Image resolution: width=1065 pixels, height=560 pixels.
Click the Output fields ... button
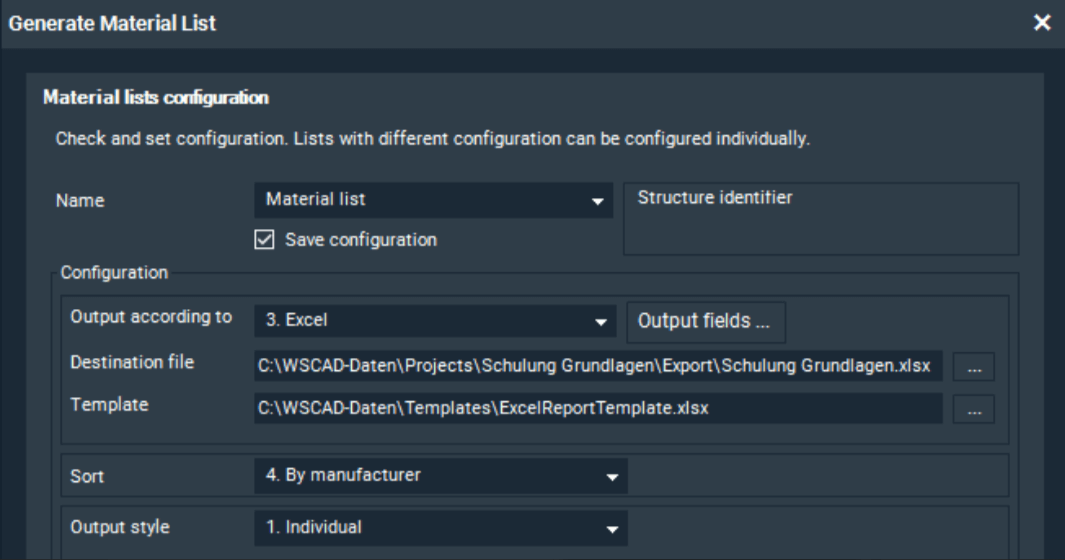tap(706, 321)
